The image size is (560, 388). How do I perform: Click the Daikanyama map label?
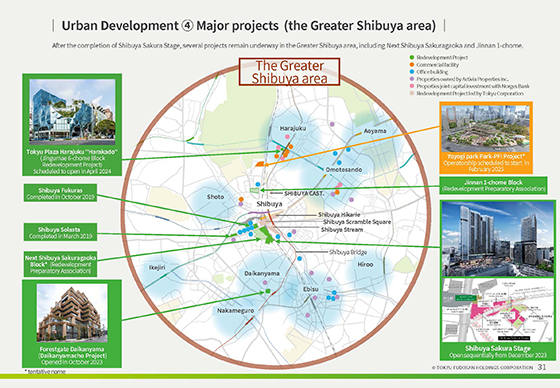point(262,274)
